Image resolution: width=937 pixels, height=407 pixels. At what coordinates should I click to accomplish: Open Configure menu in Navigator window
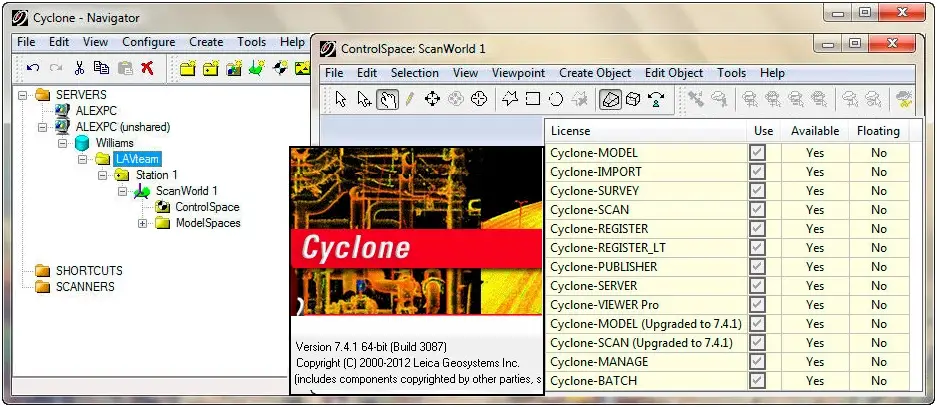point(149,42)
